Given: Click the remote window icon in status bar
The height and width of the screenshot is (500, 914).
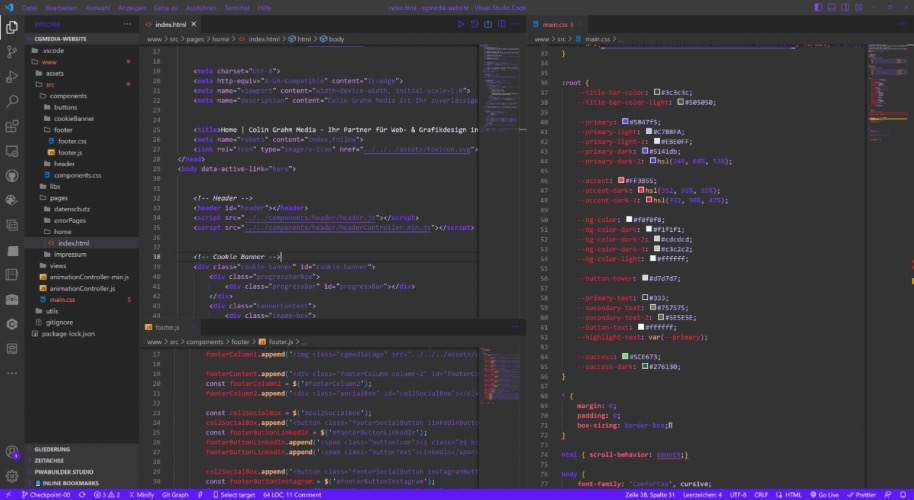Looking at the screenshot, I should (8, 495).
